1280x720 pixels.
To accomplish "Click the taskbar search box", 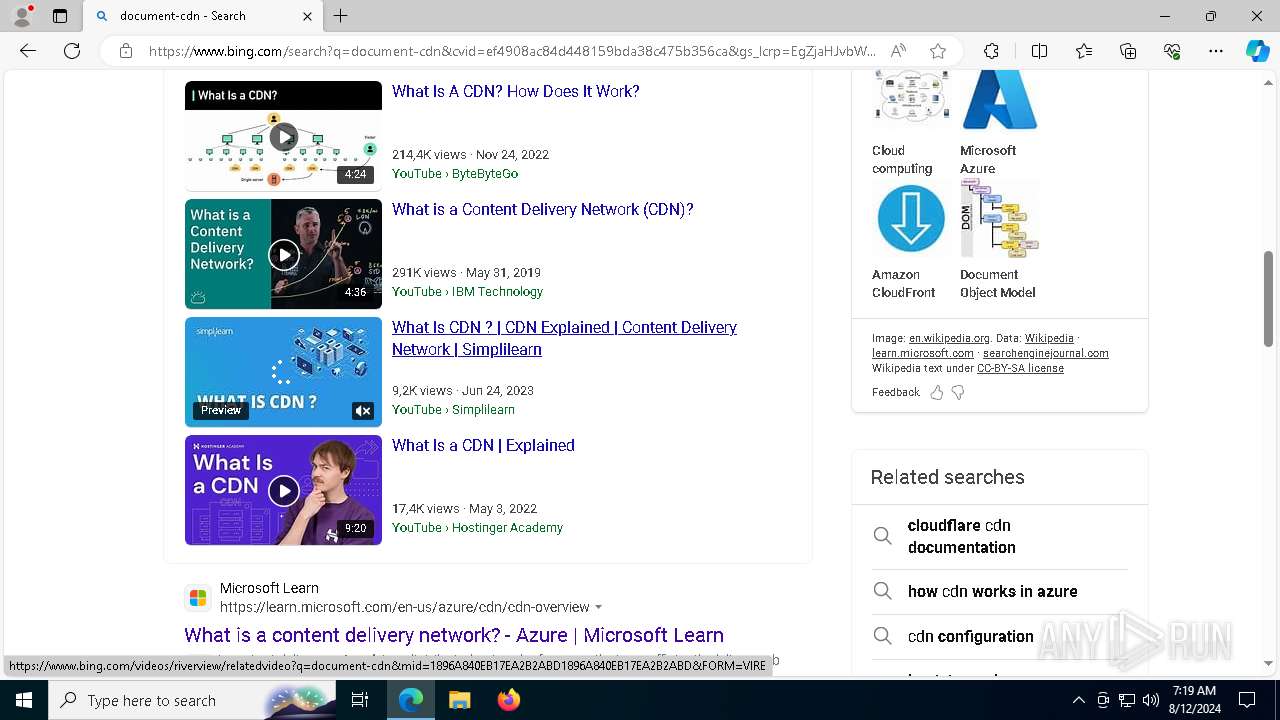I will coord(192,700).
